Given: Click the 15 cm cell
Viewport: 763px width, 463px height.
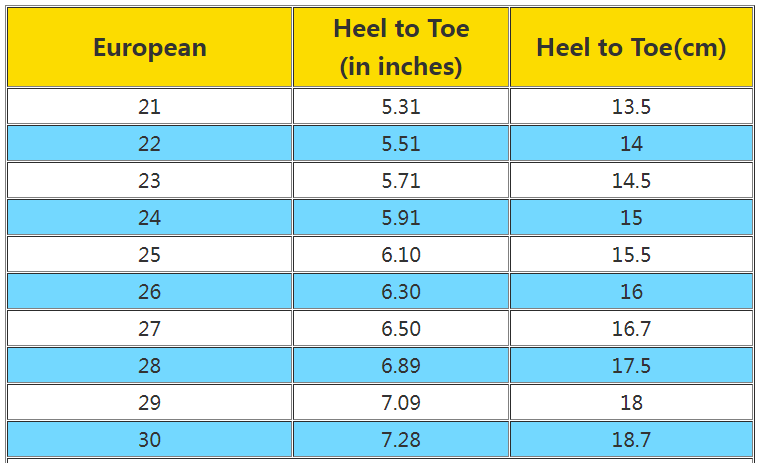Looking at the screenshot, I should point(631,217).
